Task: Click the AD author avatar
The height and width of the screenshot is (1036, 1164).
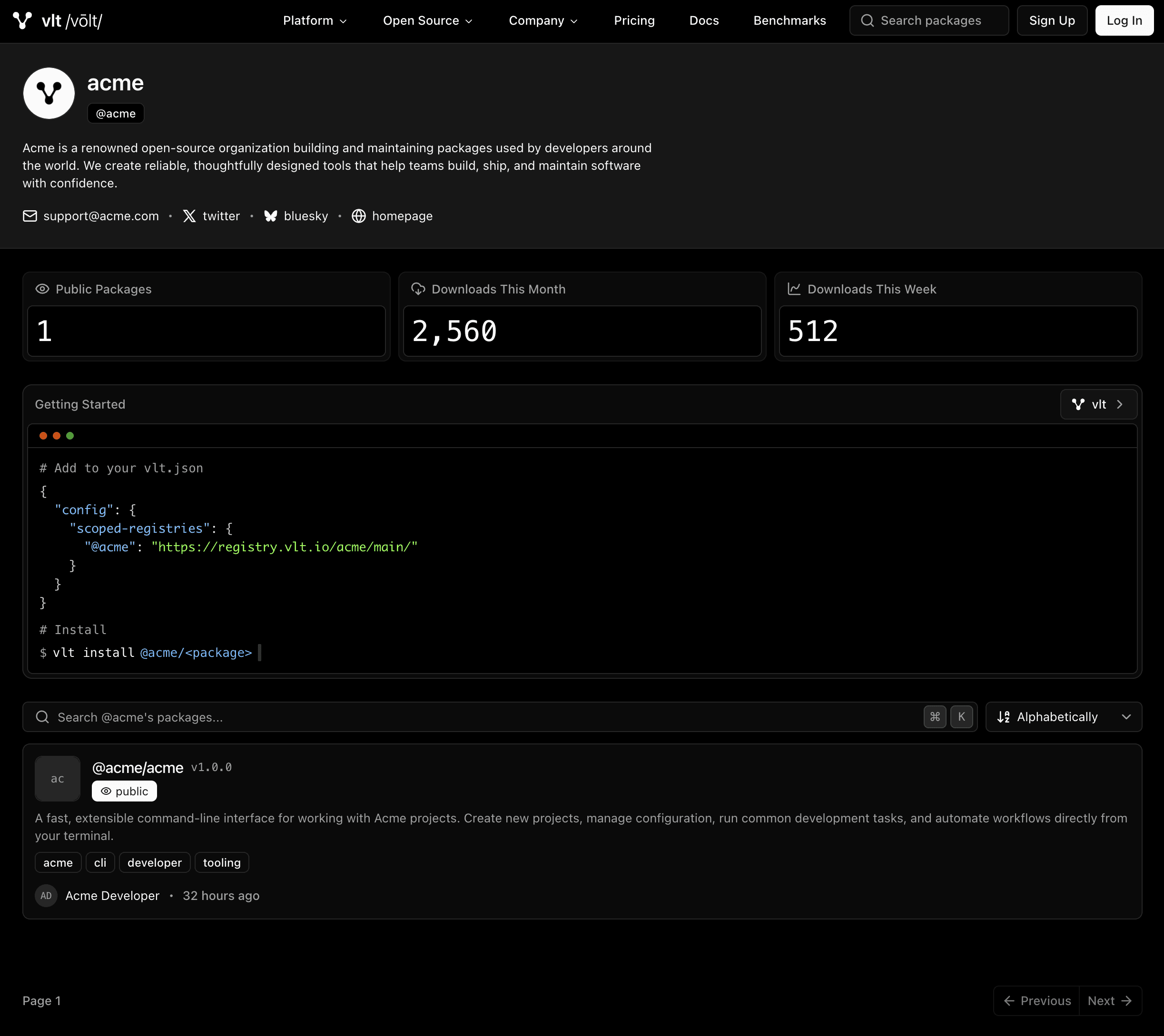Action: pos(46,896)
